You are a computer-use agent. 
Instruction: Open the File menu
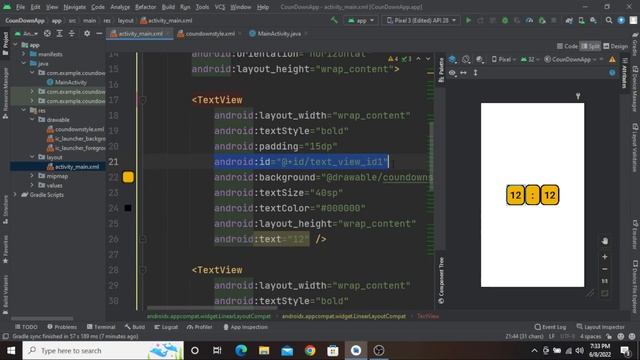pyautogui.click(x=20, y=7)
